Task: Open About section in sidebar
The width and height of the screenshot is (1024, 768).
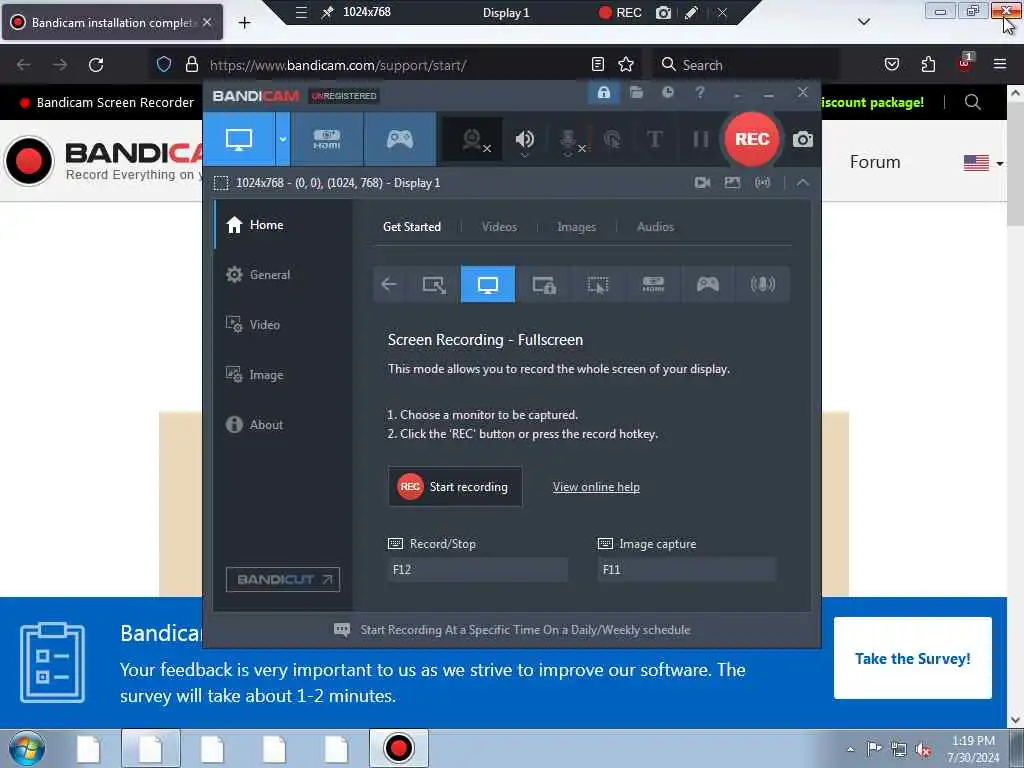Action: pyautogui.click(x=282, y=424)
